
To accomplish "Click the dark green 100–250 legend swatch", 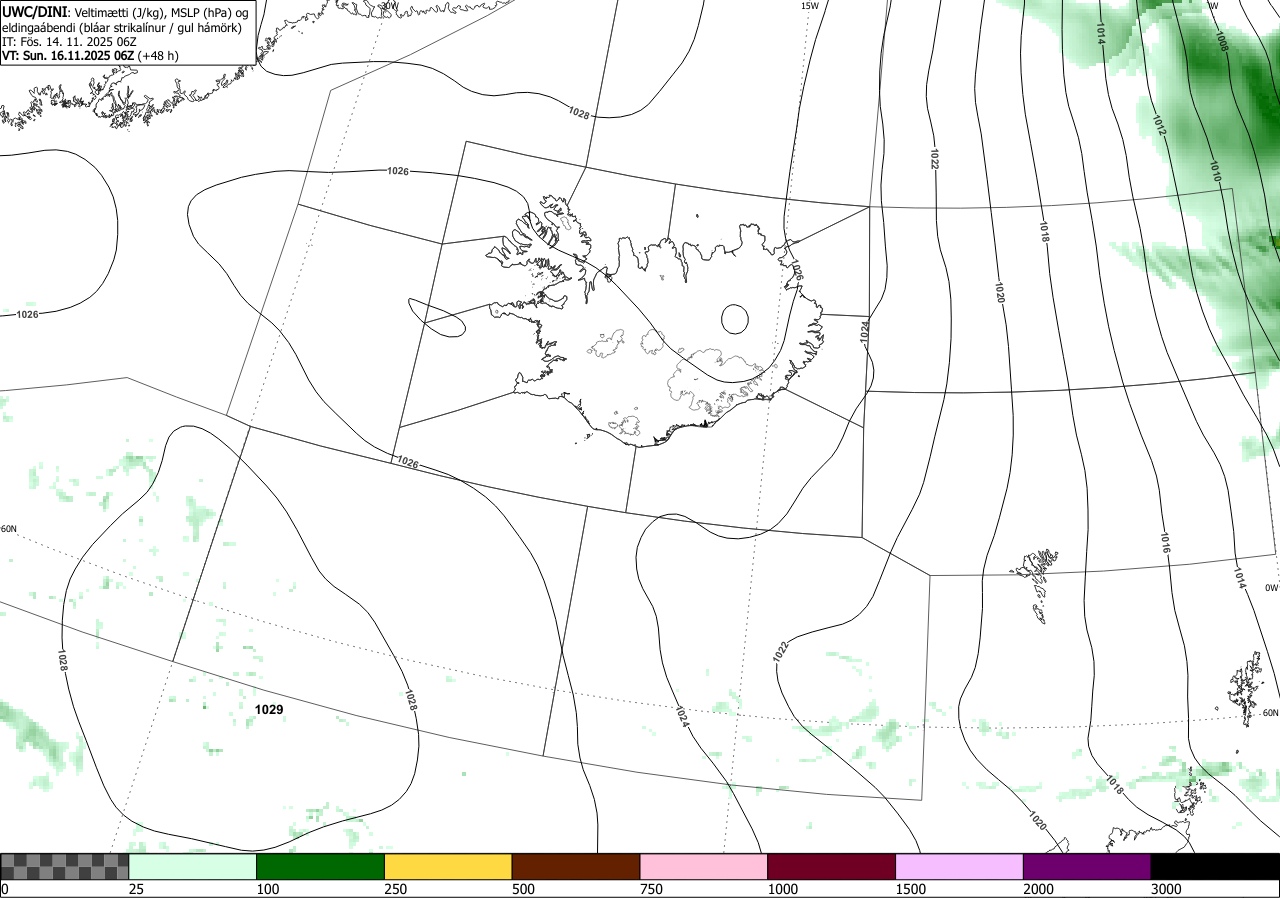I will coord(321,866).
